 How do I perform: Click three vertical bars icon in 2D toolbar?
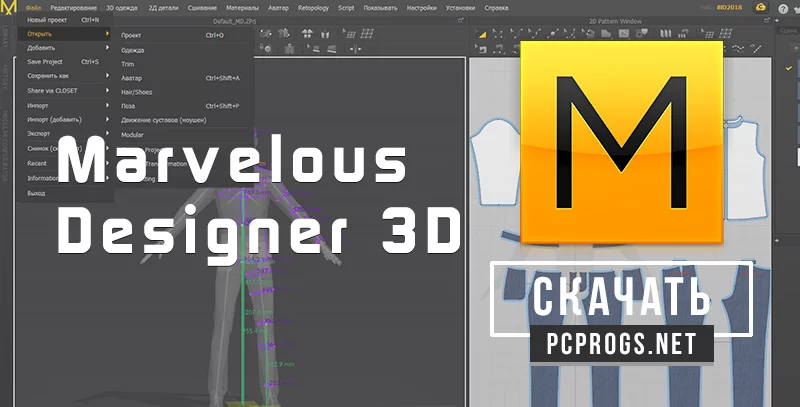666,34
